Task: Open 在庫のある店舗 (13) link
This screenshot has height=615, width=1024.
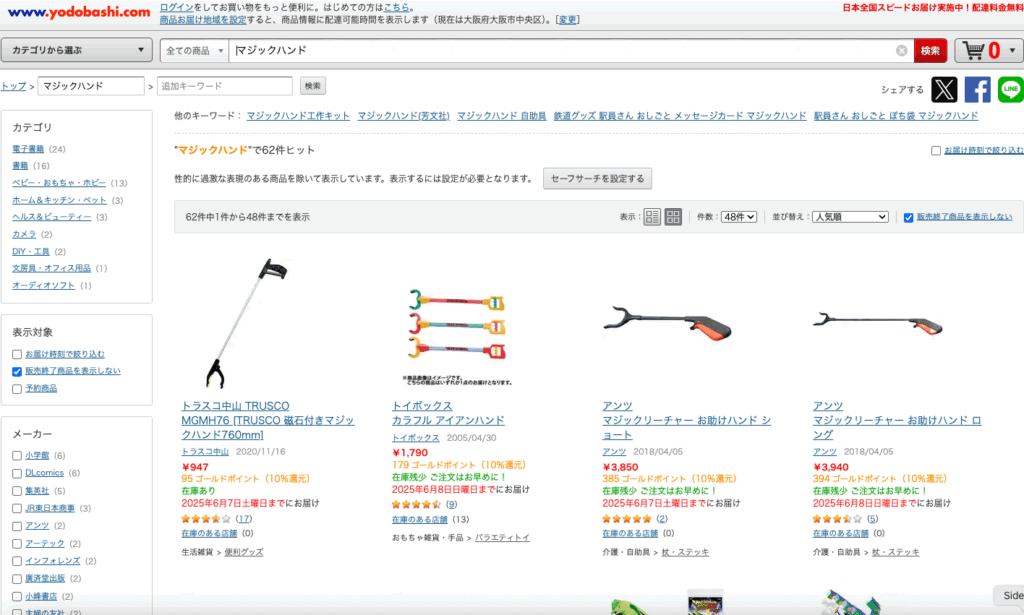Action: (x=419, y=520)
